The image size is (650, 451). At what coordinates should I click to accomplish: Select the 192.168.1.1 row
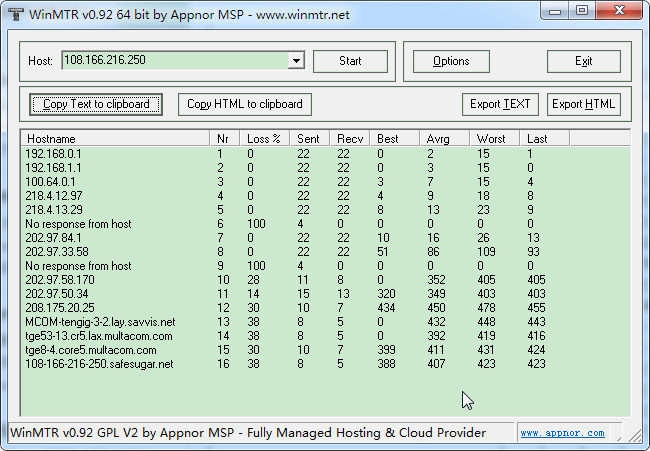(325, 168)
